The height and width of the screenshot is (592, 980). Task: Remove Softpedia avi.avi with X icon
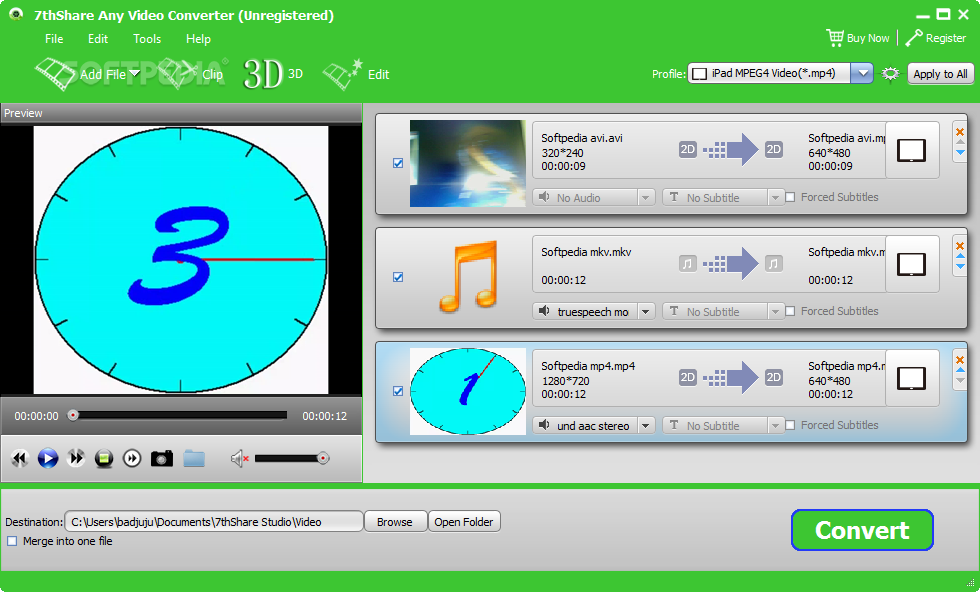click(960, 132)
